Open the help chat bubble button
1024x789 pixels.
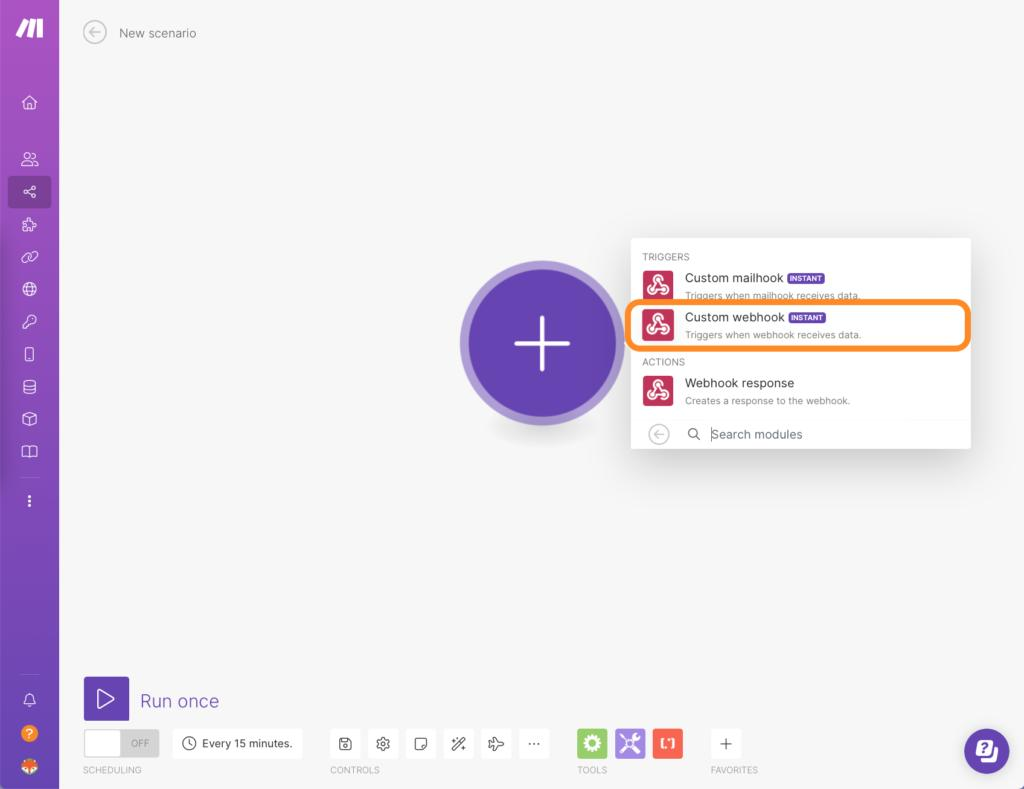(x=986, y=751)
